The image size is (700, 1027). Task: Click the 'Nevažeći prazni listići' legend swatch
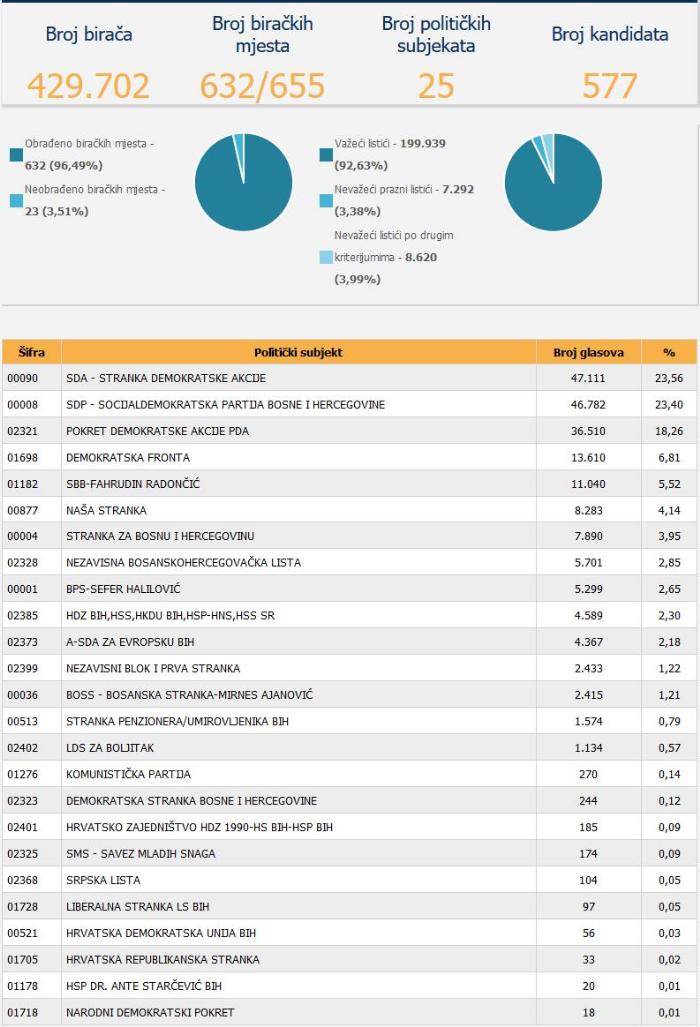pyautogui.click(x=326, y=201)
